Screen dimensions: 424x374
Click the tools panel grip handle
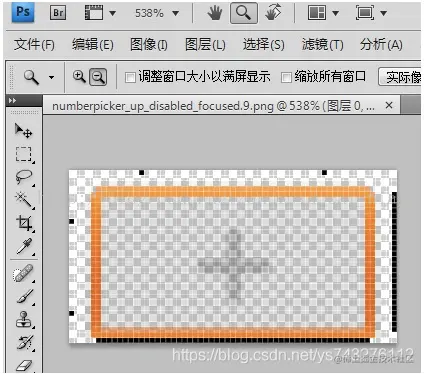(24, 113)
